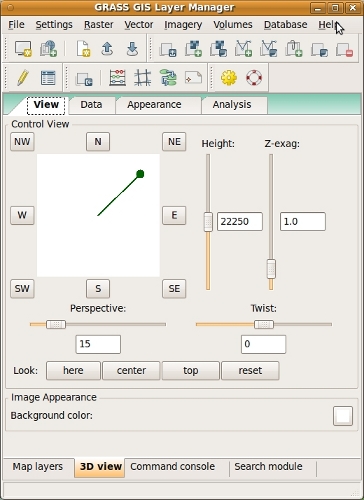Viewport: 364px width, 500px height.
Task: Select the pencil Edit vector icon
Action: (23, 78)
